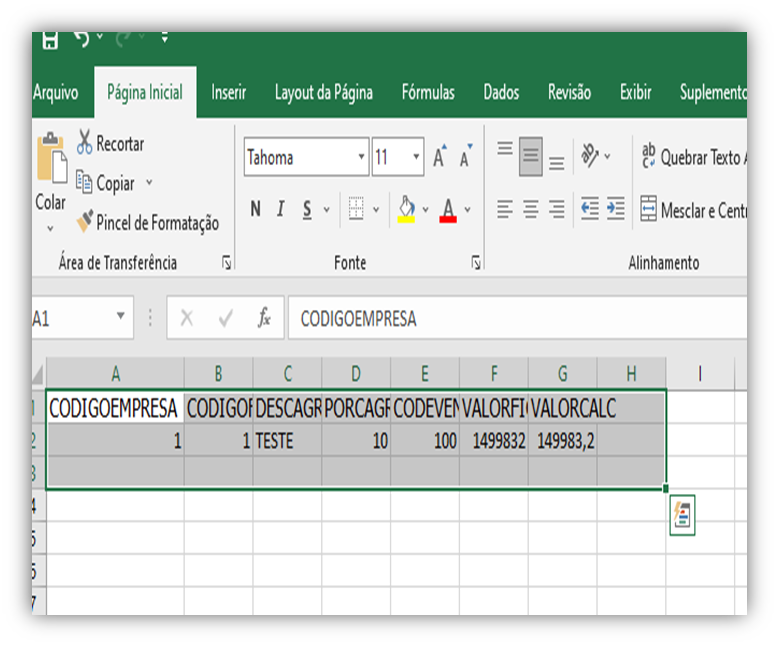Screen dimensions: 779x647
Task: Click Quick Analysis icon below selection
Action: pos(682,515)
